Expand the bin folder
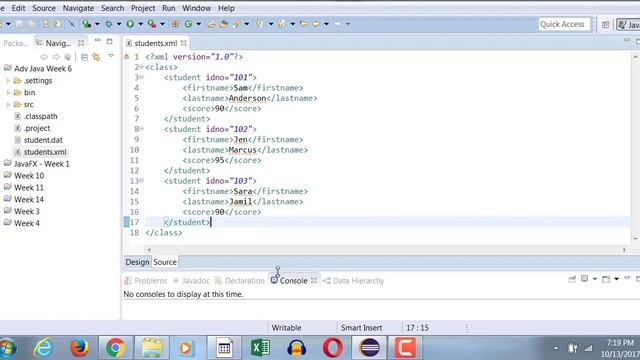The image size is (640, 360). point(8,93)
